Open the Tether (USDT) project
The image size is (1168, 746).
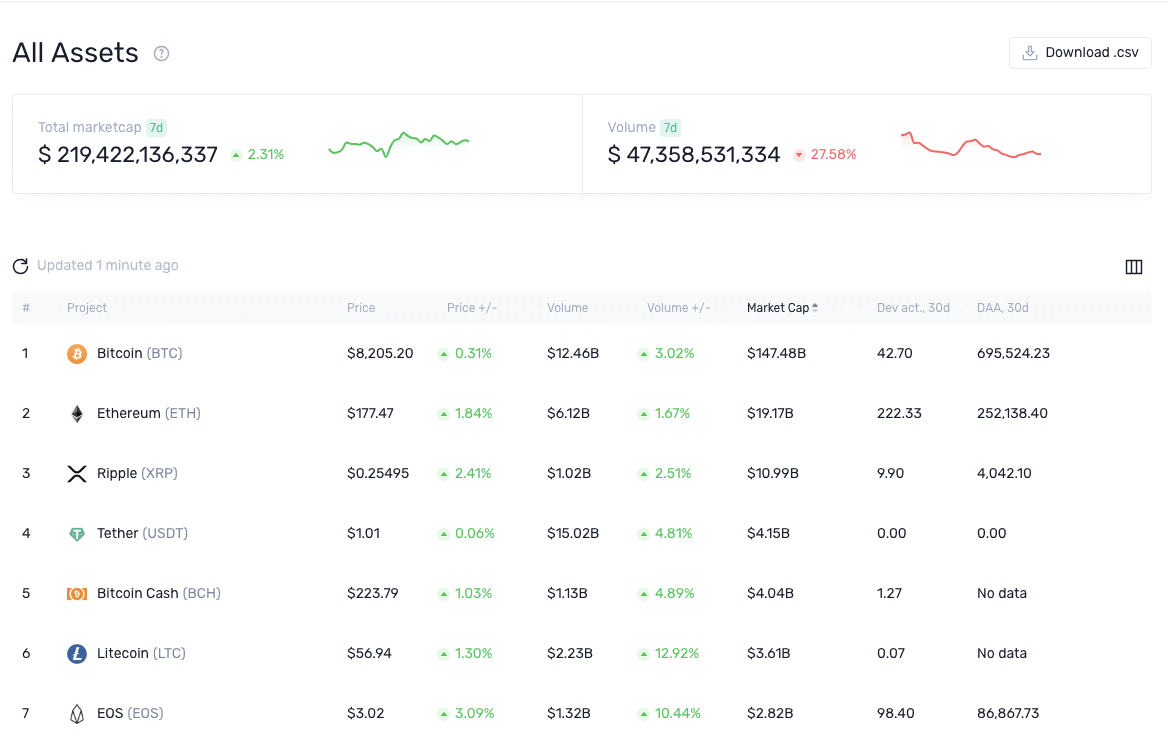(x=142, y=534)
